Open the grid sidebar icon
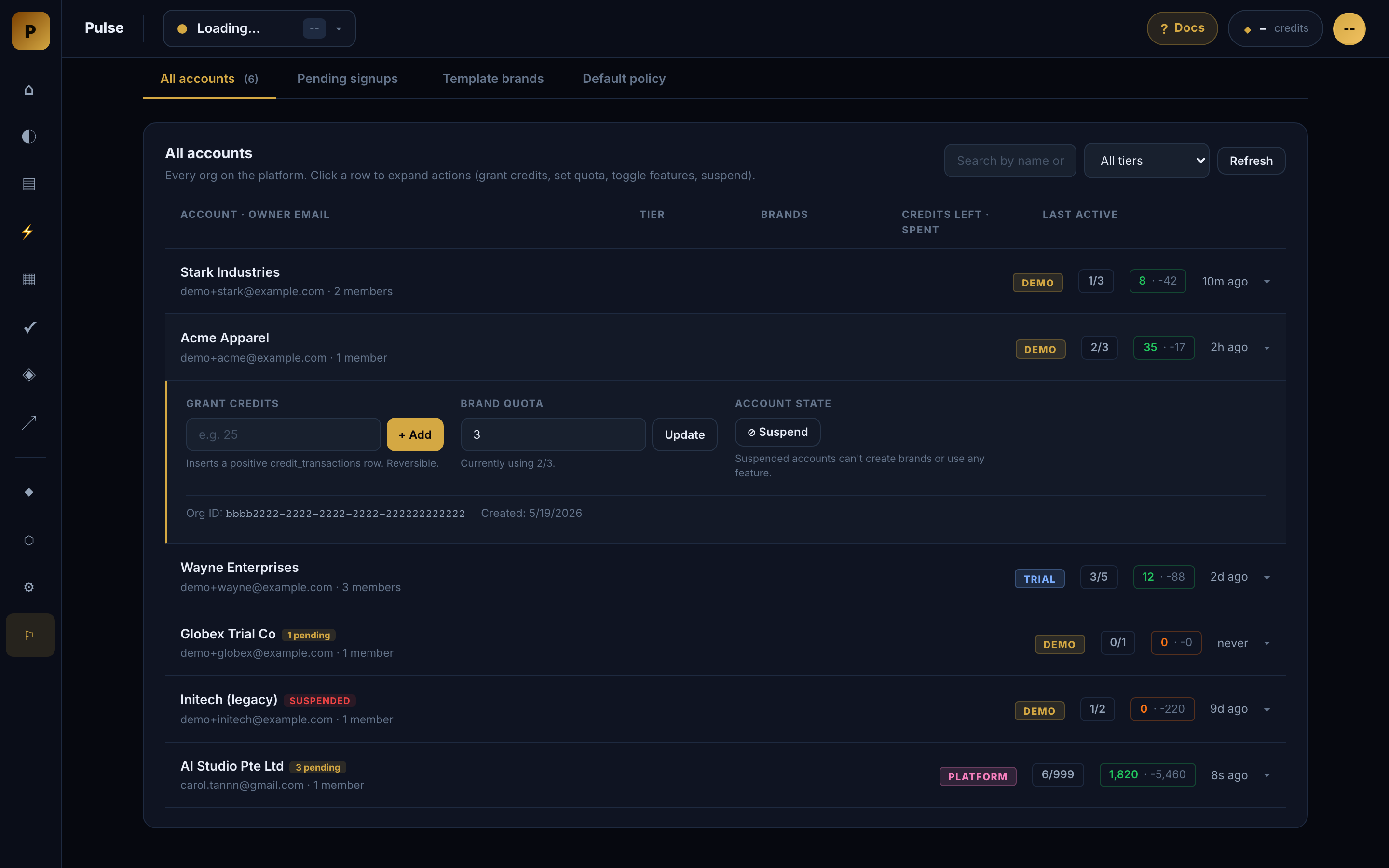 point(29,280)
